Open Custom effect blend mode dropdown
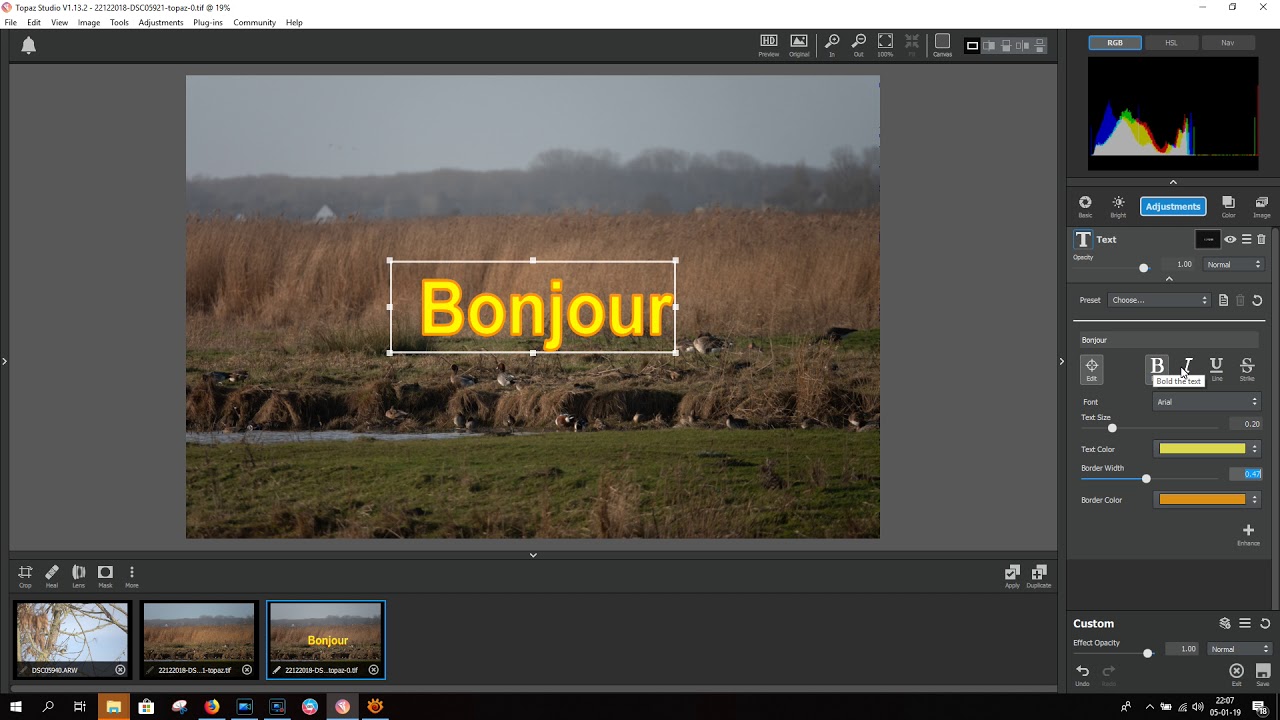 (x=1239, y=649)
